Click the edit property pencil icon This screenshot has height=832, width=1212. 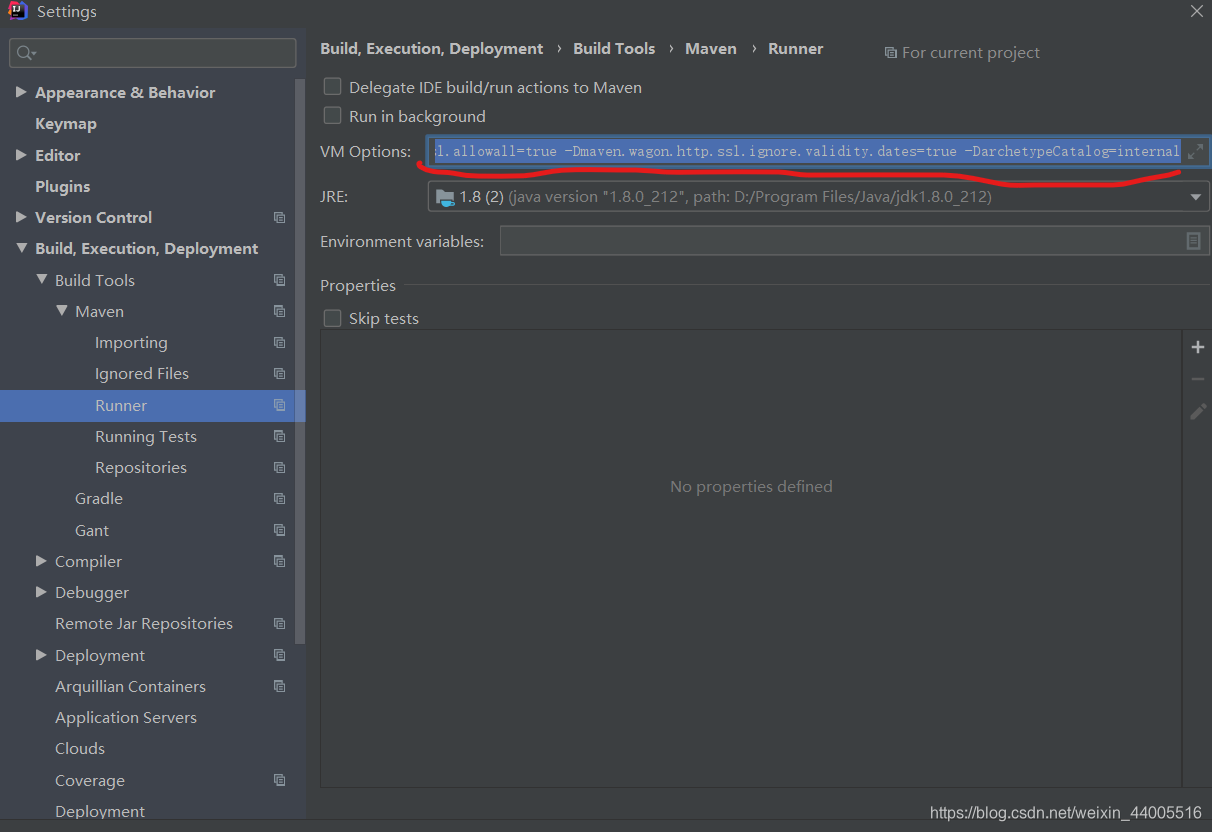tap(1198, 412)
